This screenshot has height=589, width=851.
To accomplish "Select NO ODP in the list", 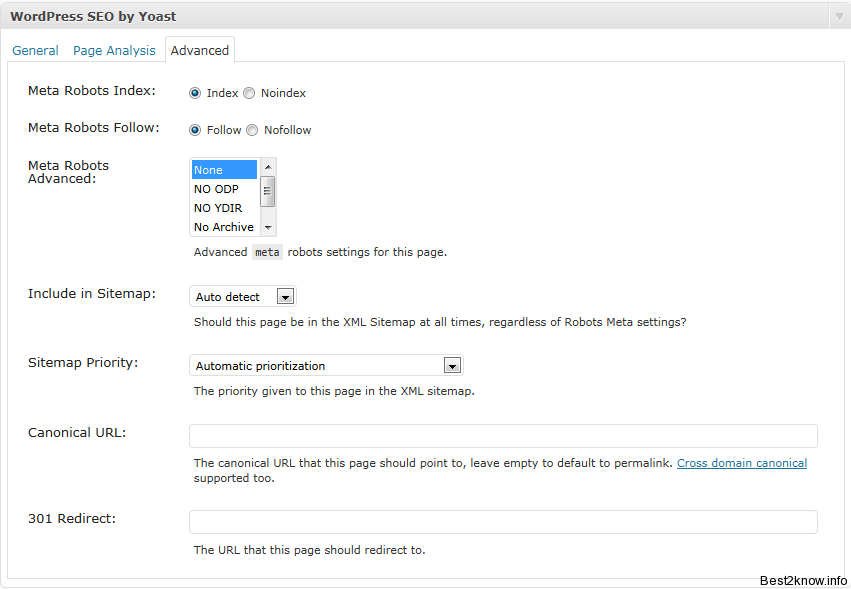I will [224, 189].
